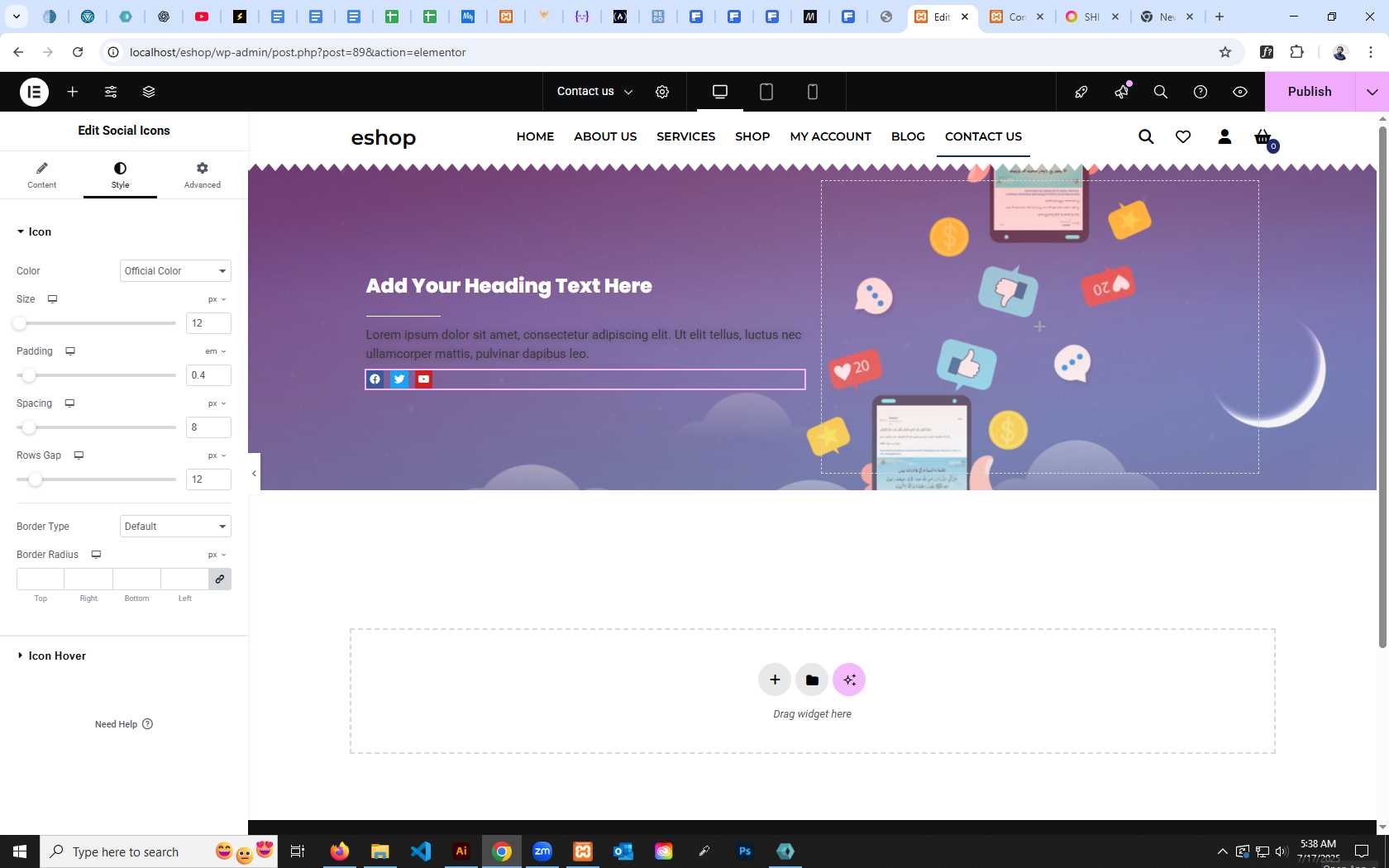Open the Need Help link
This screenshot has height=868, width=1389.
point(124,724)
